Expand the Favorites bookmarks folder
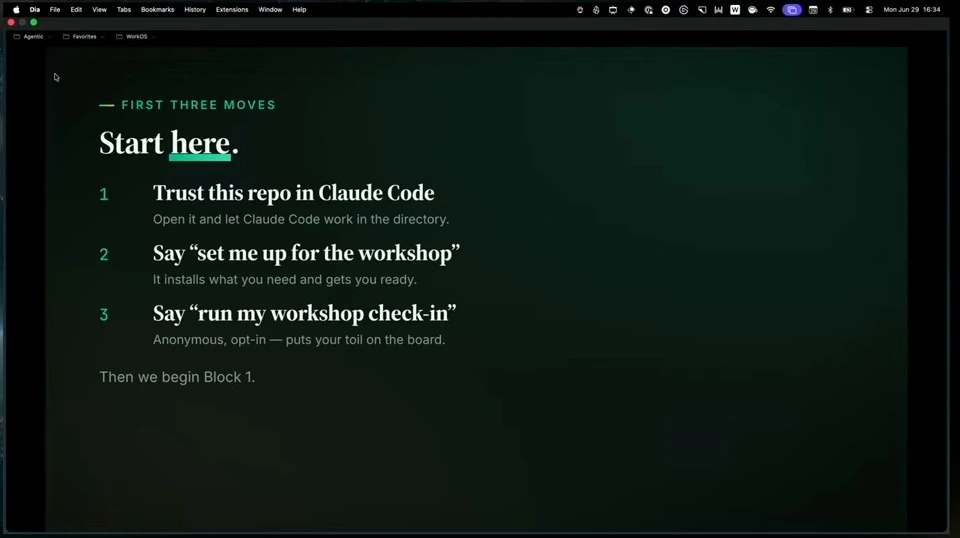Viewport: 960px width, 538px height. [84, 37]
